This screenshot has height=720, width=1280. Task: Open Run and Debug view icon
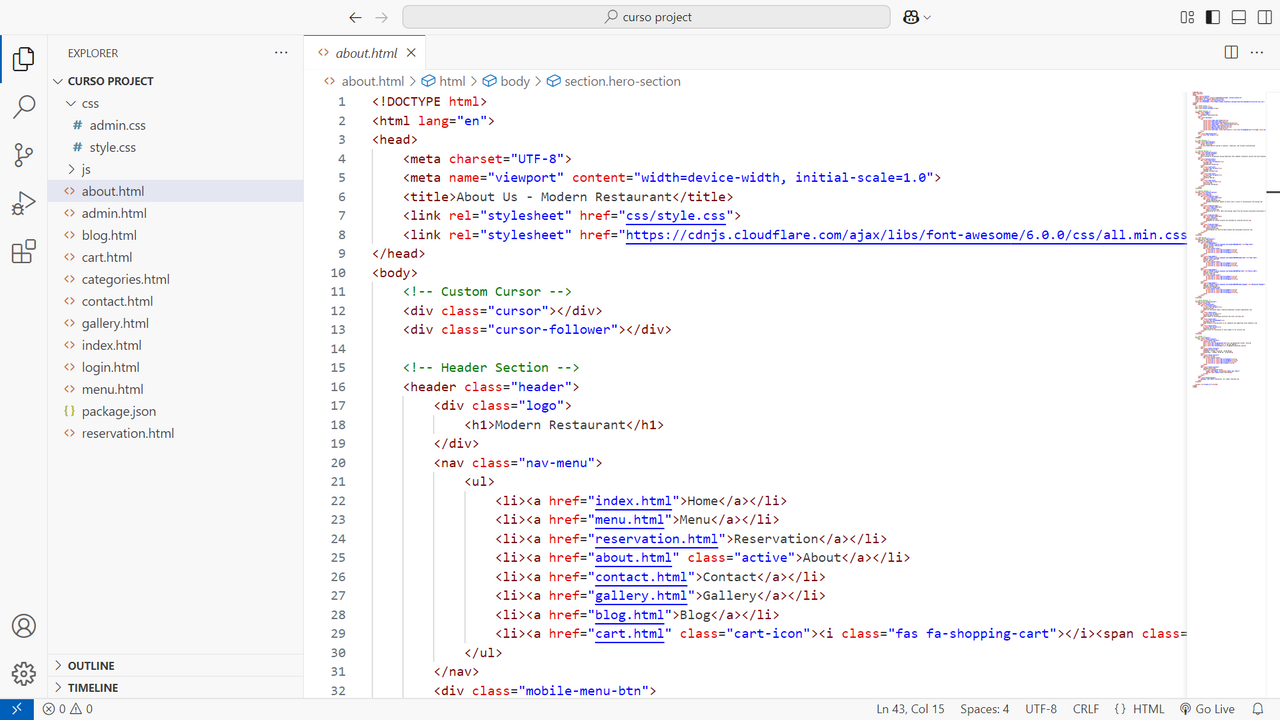(x=24, y=203)
